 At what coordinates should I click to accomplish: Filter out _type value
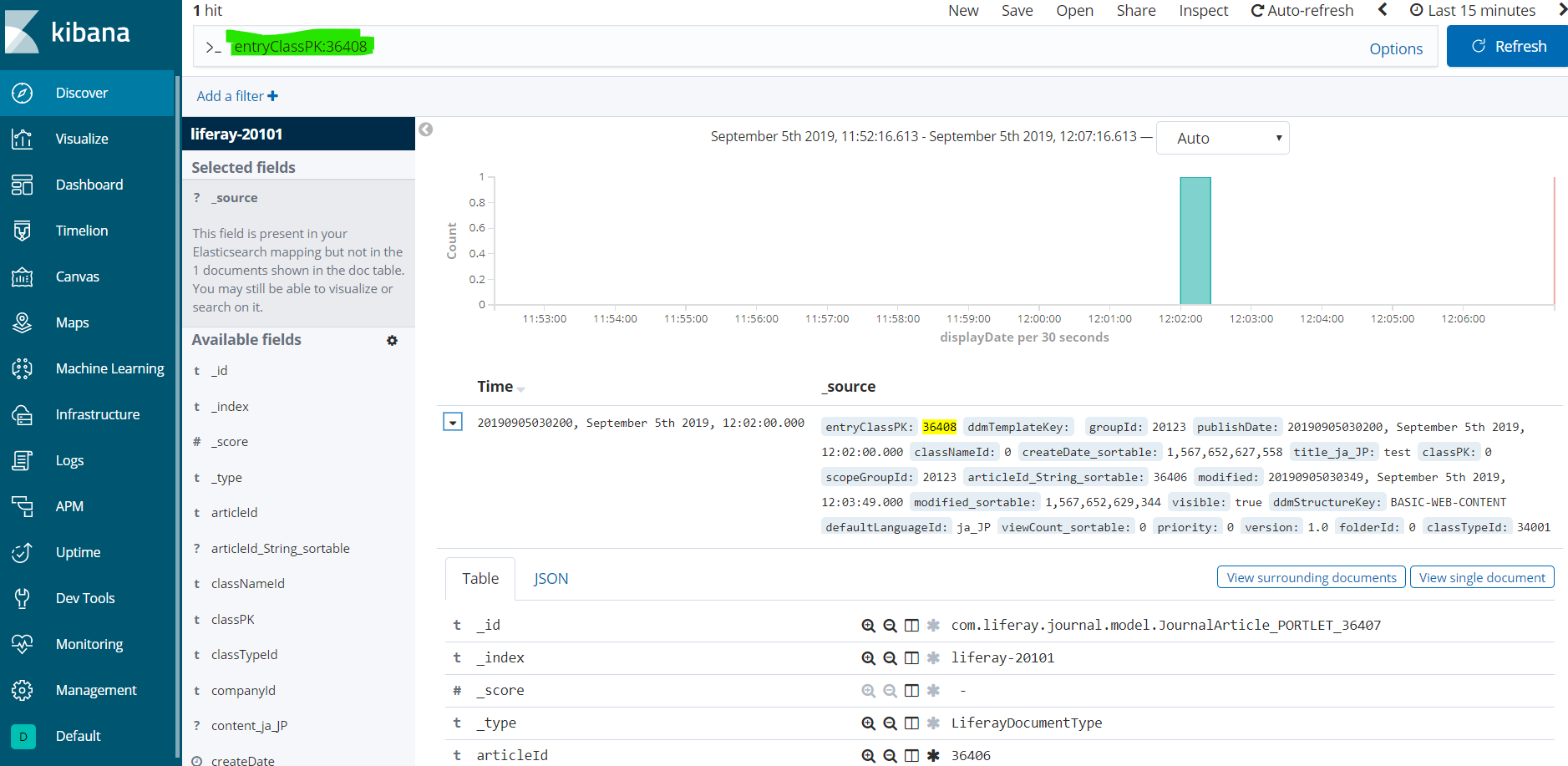pyautogui.click(x=891, y=723)
